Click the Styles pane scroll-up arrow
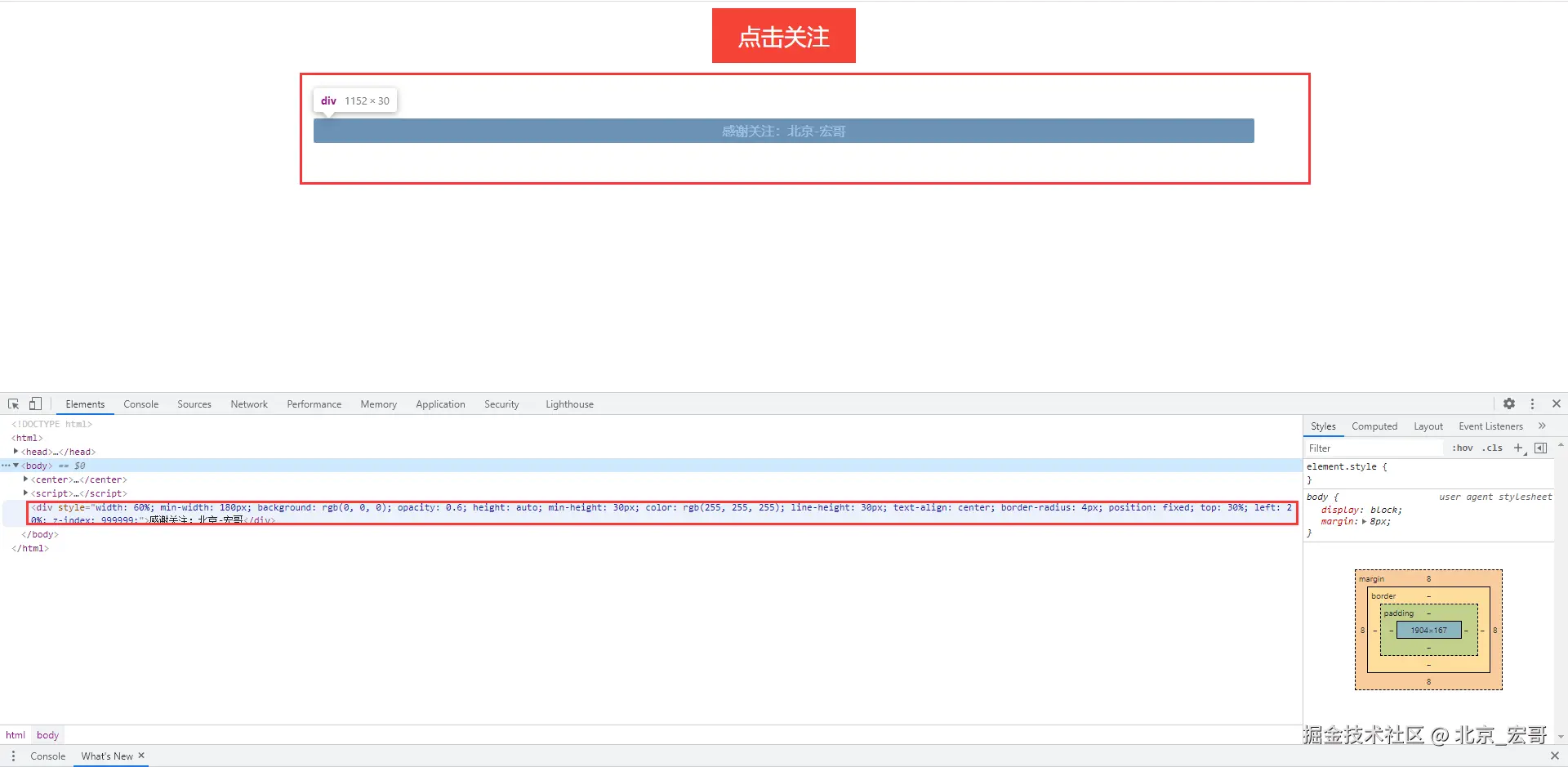The width and height of the screenshot is (1568, 767). coord(1561,445)
